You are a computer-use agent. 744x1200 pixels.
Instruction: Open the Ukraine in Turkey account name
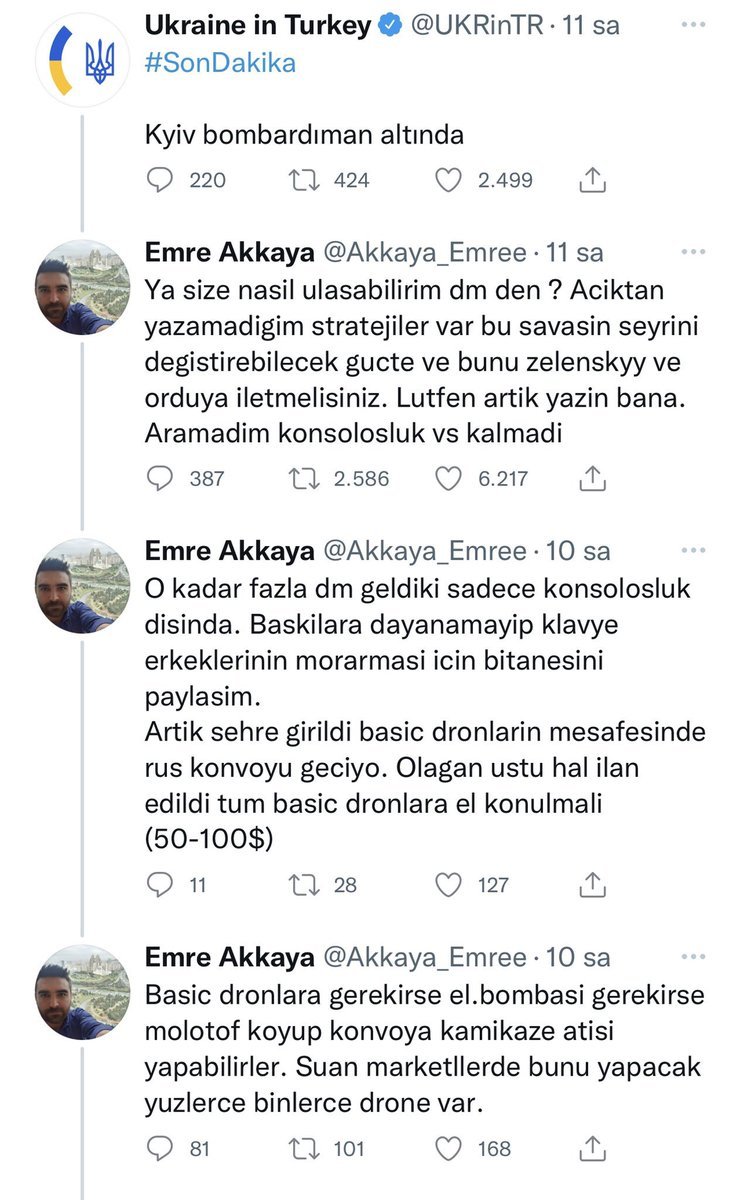[258, 27]
